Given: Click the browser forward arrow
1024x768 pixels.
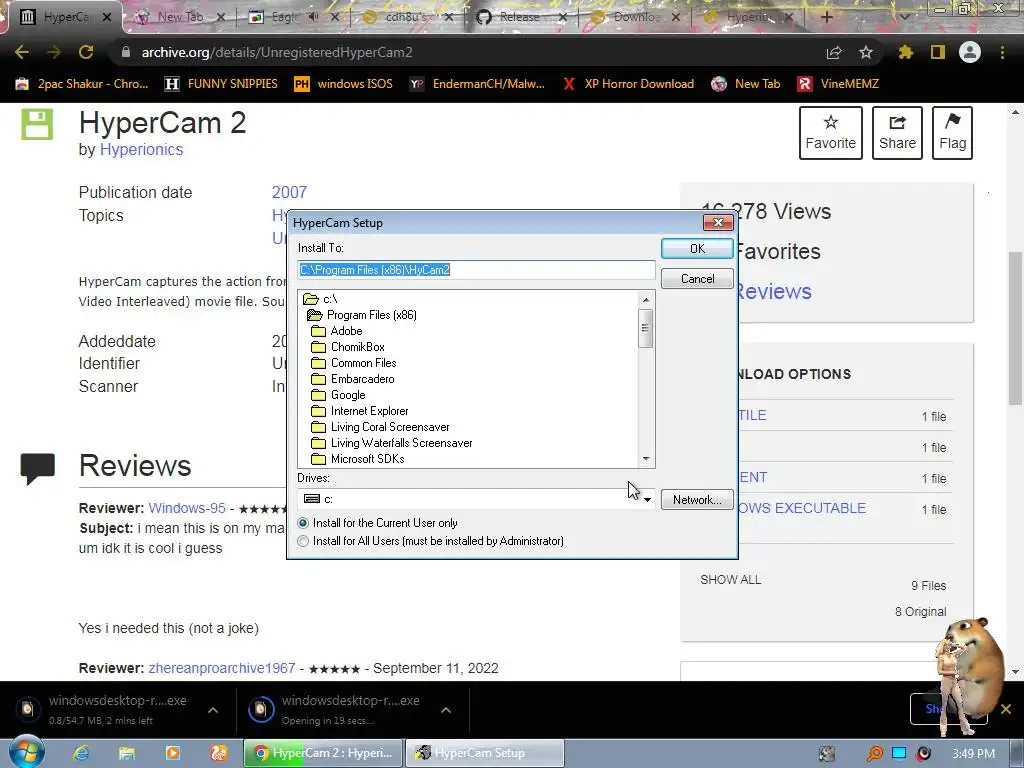Looking at the screenshot, I should [x=54, y=52].
